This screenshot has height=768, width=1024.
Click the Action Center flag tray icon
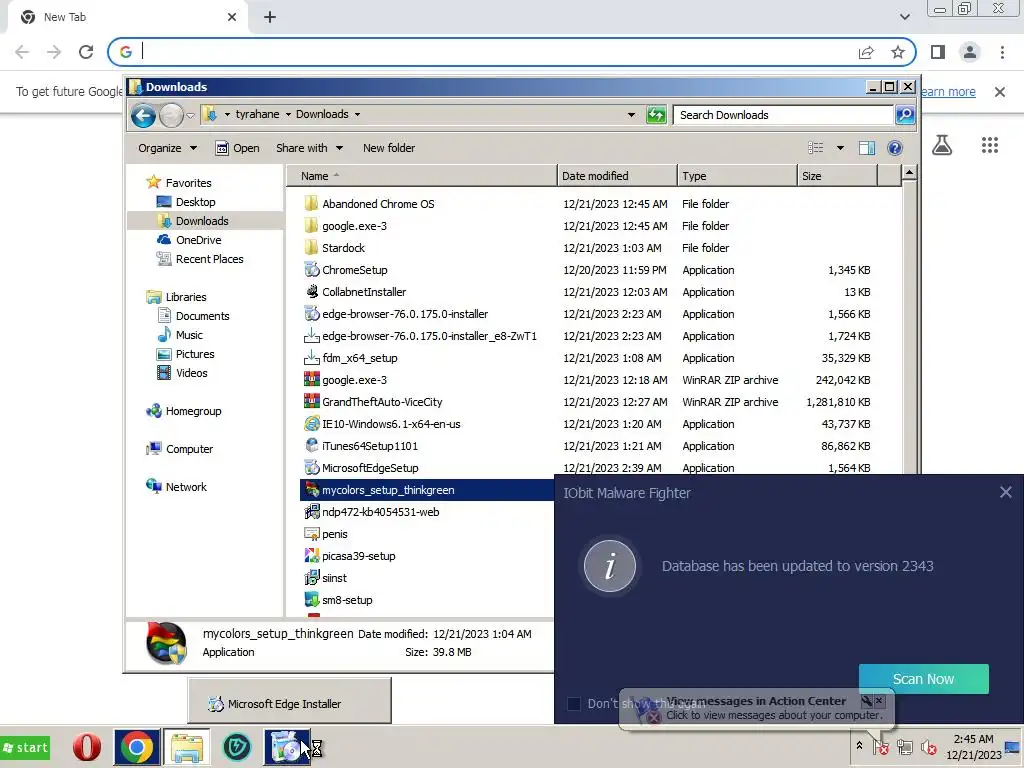[x=880, y=747]
